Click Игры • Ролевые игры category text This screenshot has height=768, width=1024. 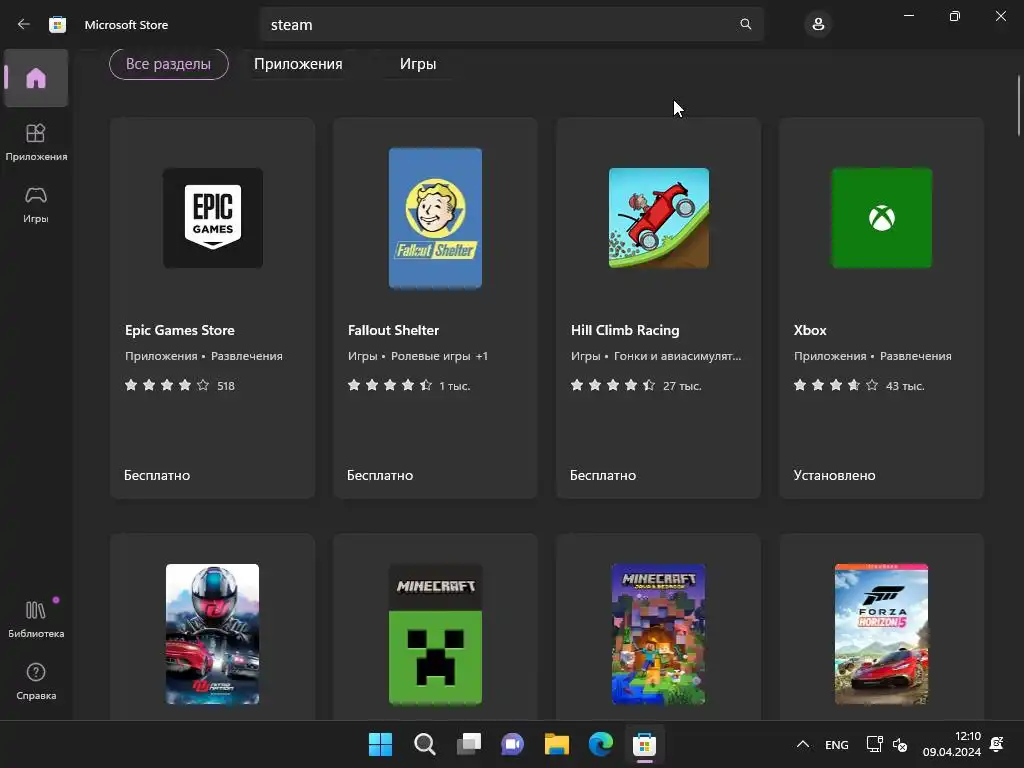(418, 356)
